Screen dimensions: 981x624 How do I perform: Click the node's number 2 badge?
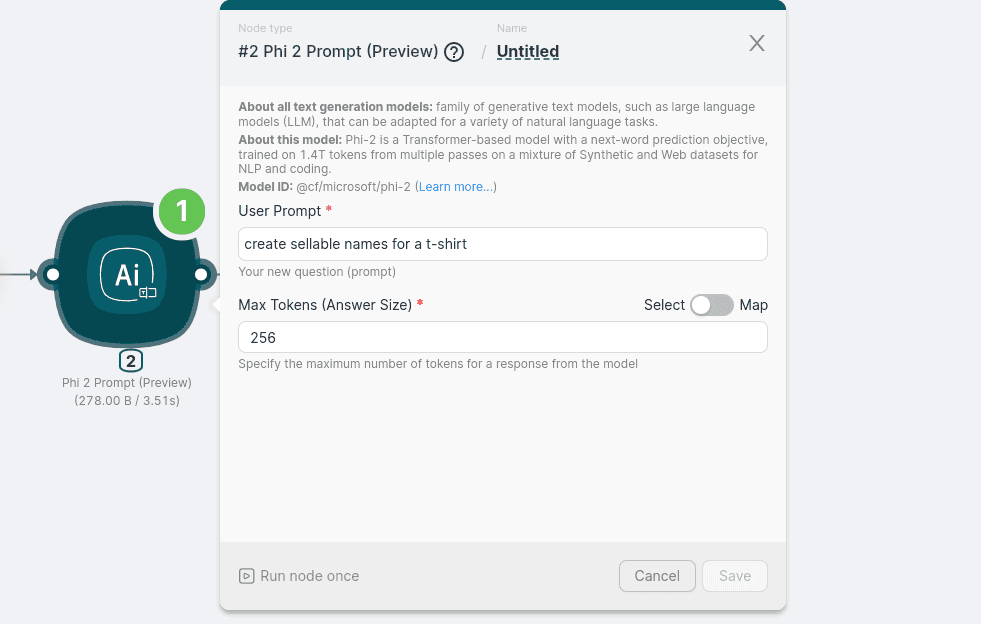pos(131,361)
